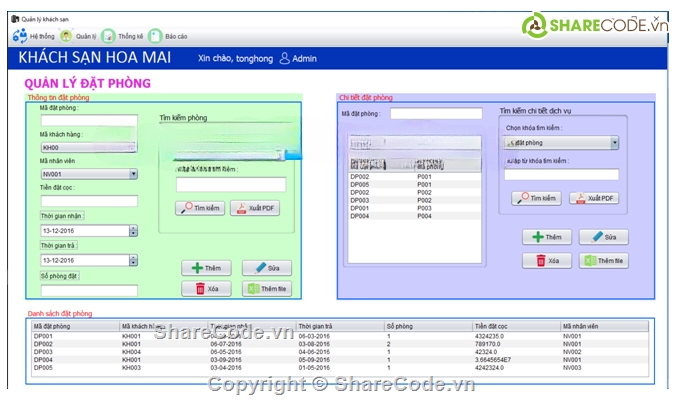Screen dimensions: 680x404
Task: Focus the Số phòng đặt input field
Action: [x=89, y=290]
